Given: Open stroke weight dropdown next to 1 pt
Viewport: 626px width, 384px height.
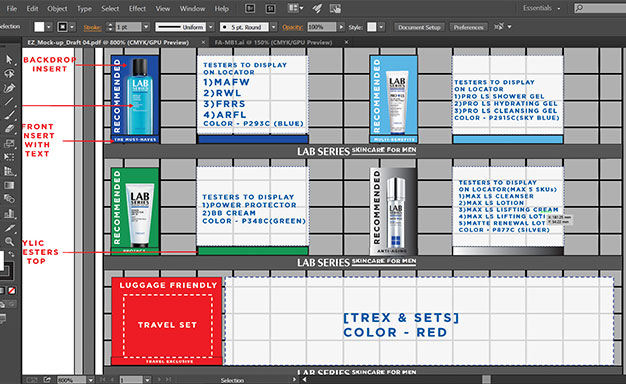Looking at the screenshot, I should coord(146,27).
